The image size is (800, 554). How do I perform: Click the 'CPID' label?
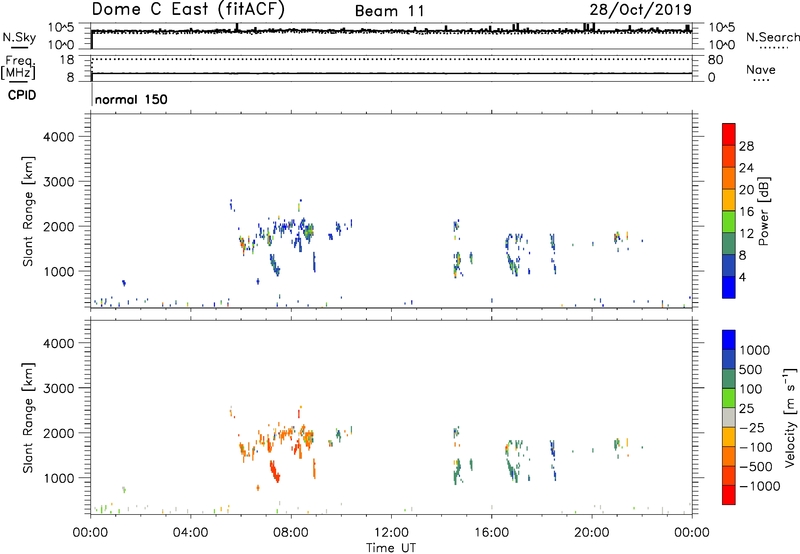[x=22, y=95]
